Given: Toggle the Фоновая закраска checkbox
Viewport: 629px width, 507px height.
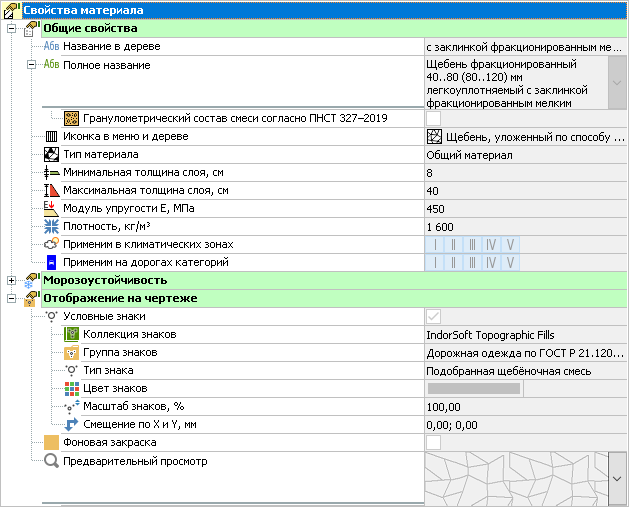Looking at the screenshot, I should (433, 442).
